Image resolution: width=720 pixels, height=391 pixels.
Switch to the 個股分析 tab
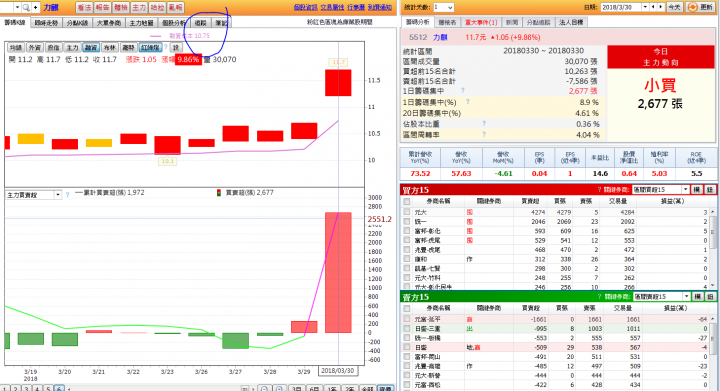pos(174,23)
